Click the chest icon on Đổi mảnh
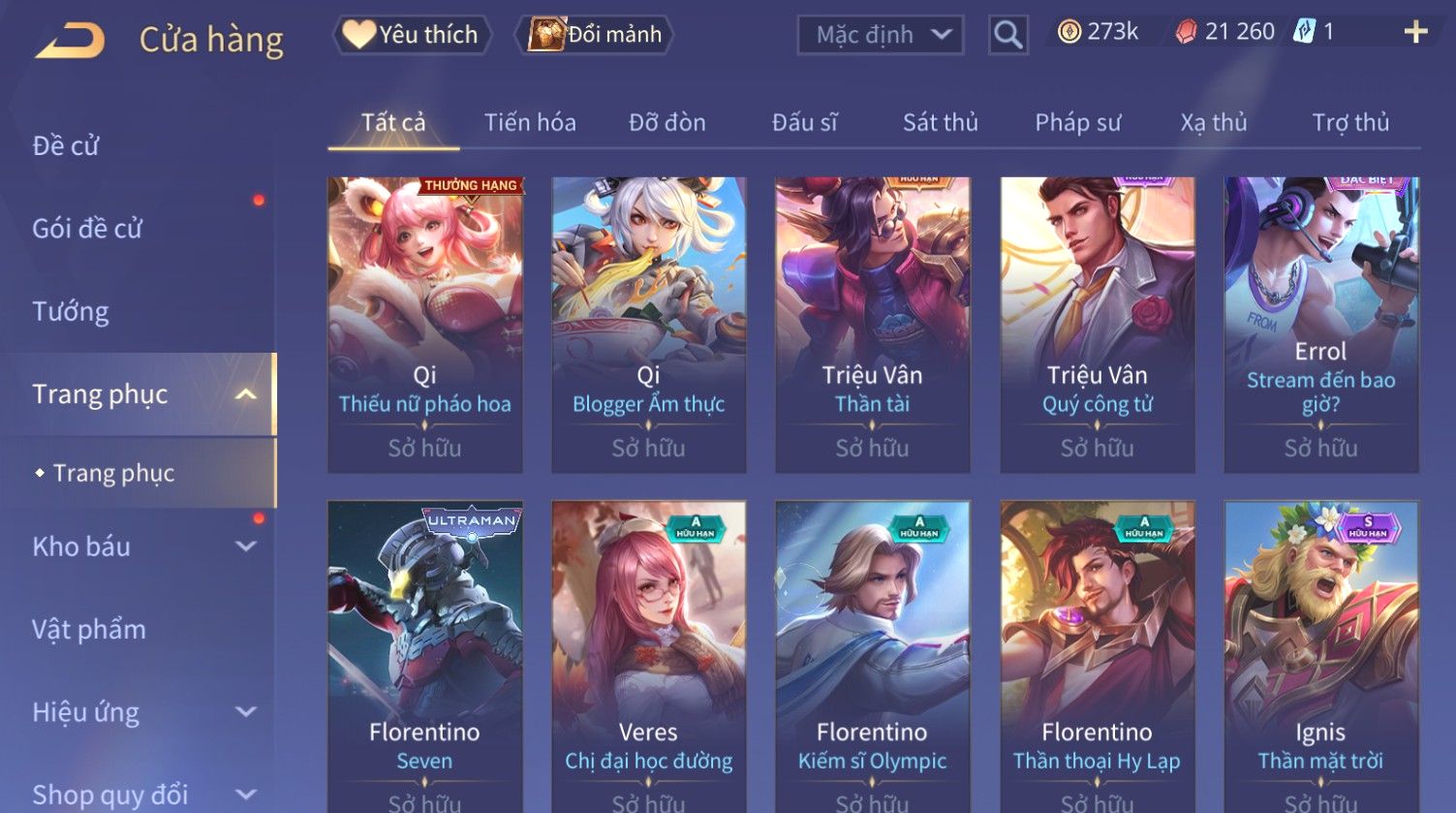Image resolution: width=1456 pixels, height=813 pixels. point(546,34)
